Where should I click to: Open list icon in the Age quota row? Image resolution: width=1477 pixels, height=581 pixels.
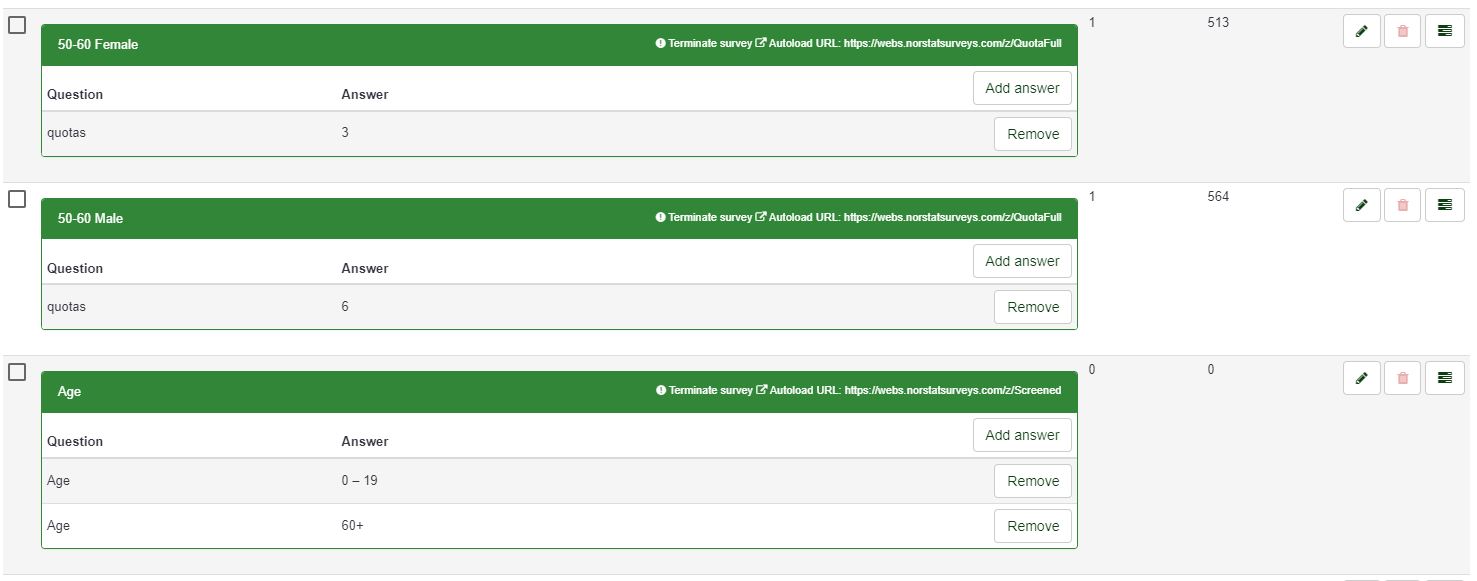point(1444,378)
